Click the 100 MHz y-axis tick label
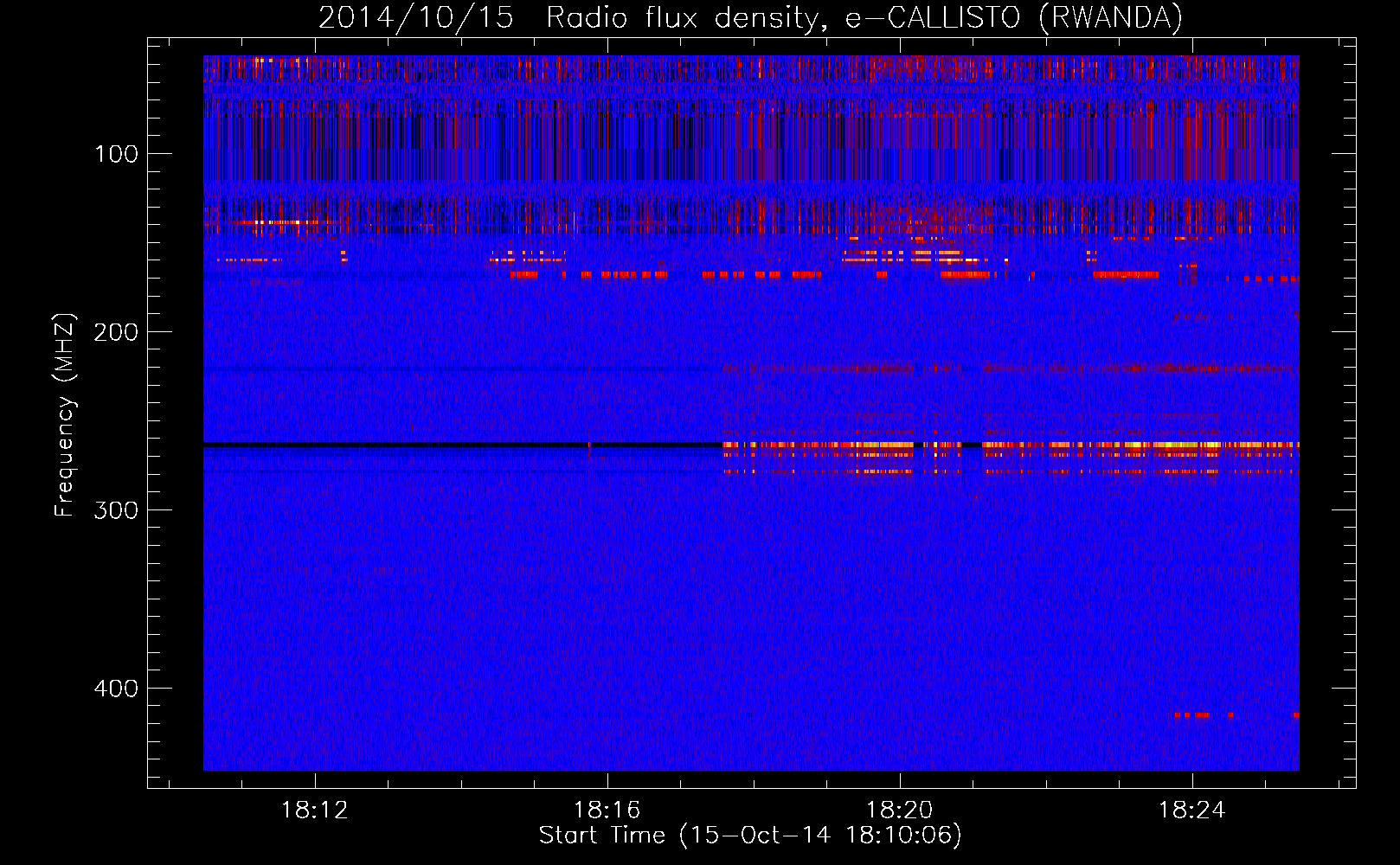This screenshot has height=865, width=1400. click(117, 154)
